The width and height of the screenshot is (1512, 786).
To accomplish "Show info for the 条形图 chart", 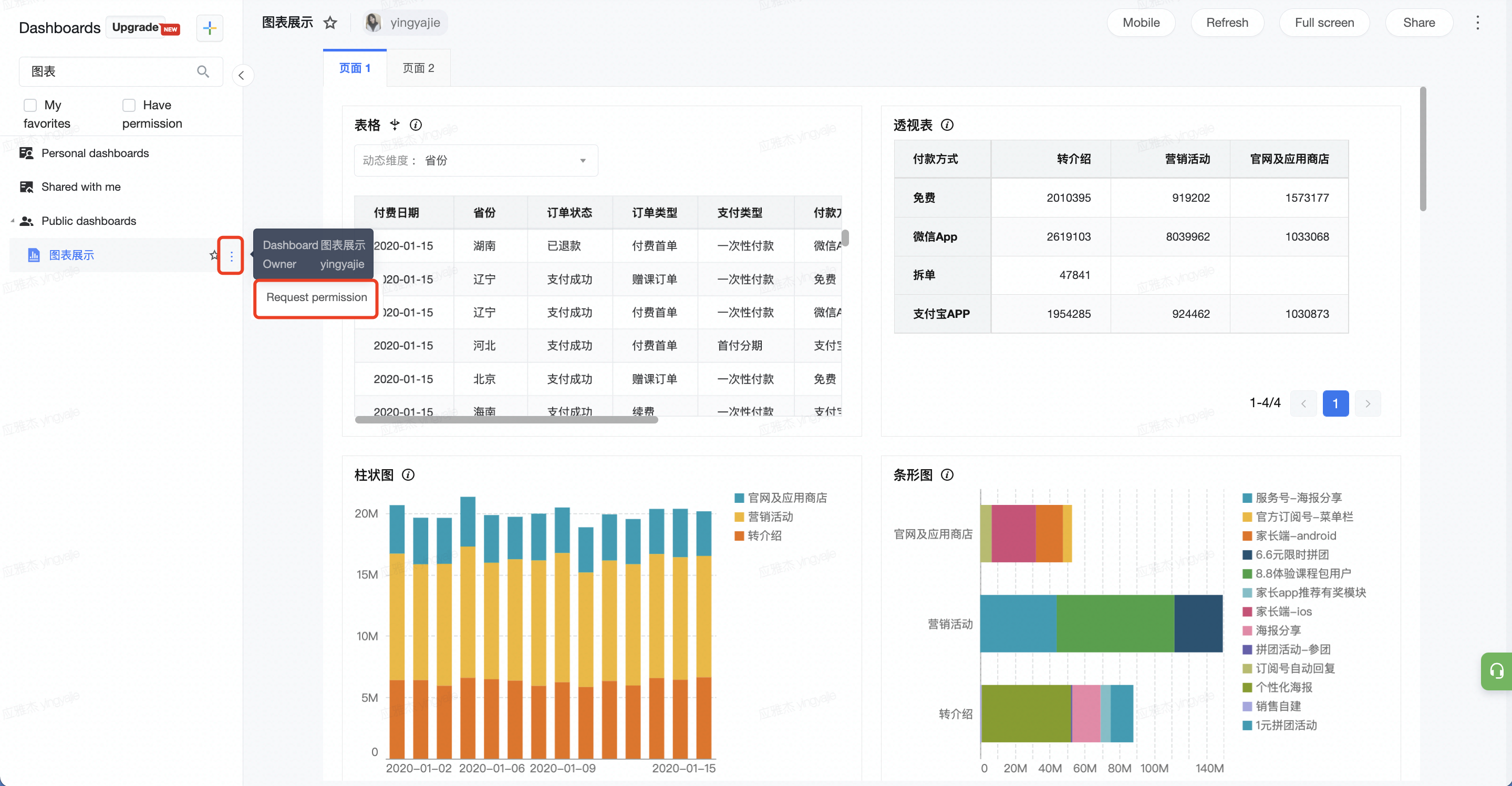I will click(x=947, y=474).
